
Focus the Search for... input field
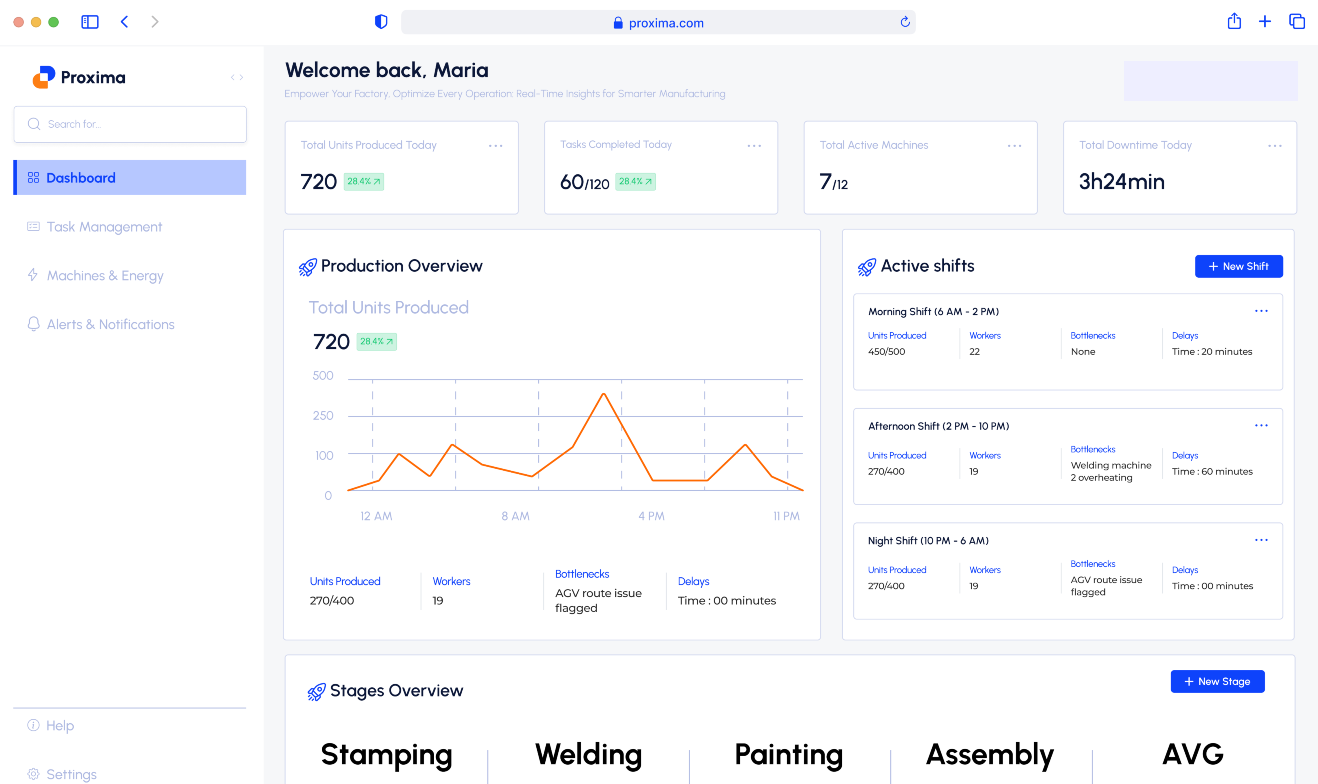point(130,124)
